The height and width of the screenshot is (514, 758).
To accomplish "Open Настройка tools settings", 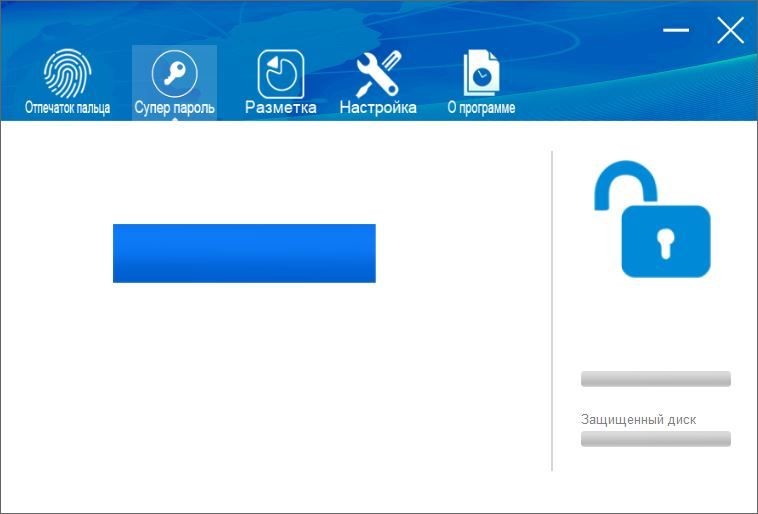I will (x=378, y=82).
